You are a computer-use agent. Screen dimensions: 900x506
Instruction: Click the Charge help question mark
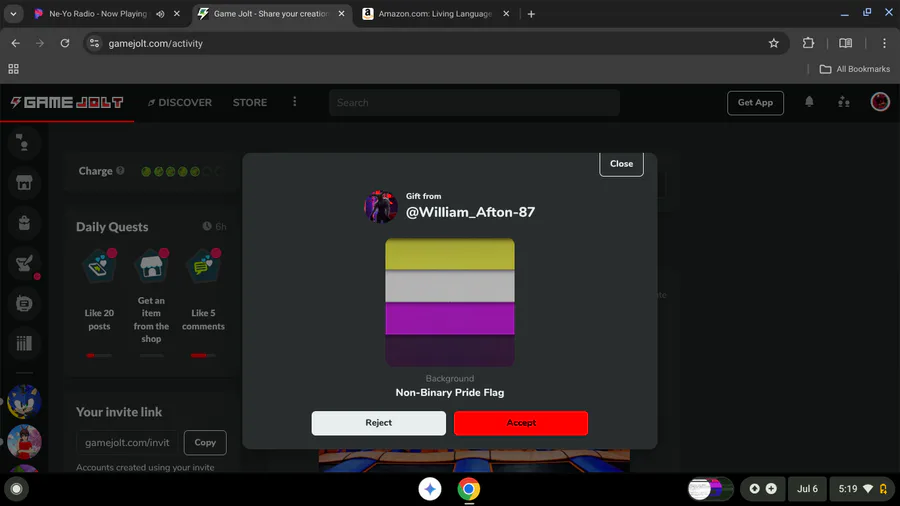(x=120, y=170)
